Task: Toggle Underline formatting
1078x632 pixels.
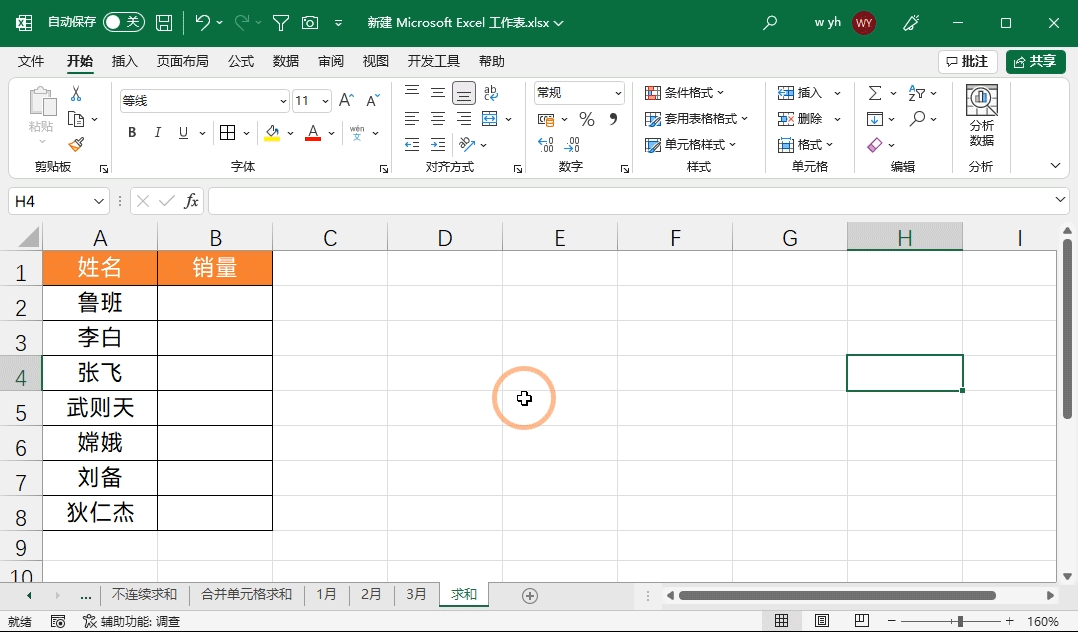Action: pyautogui.click(x=183, y=133)
